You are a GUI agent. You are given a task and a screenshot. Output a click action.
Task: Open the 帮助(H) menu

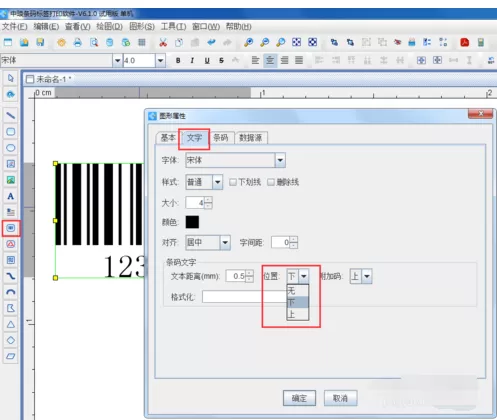click(239, 26)
